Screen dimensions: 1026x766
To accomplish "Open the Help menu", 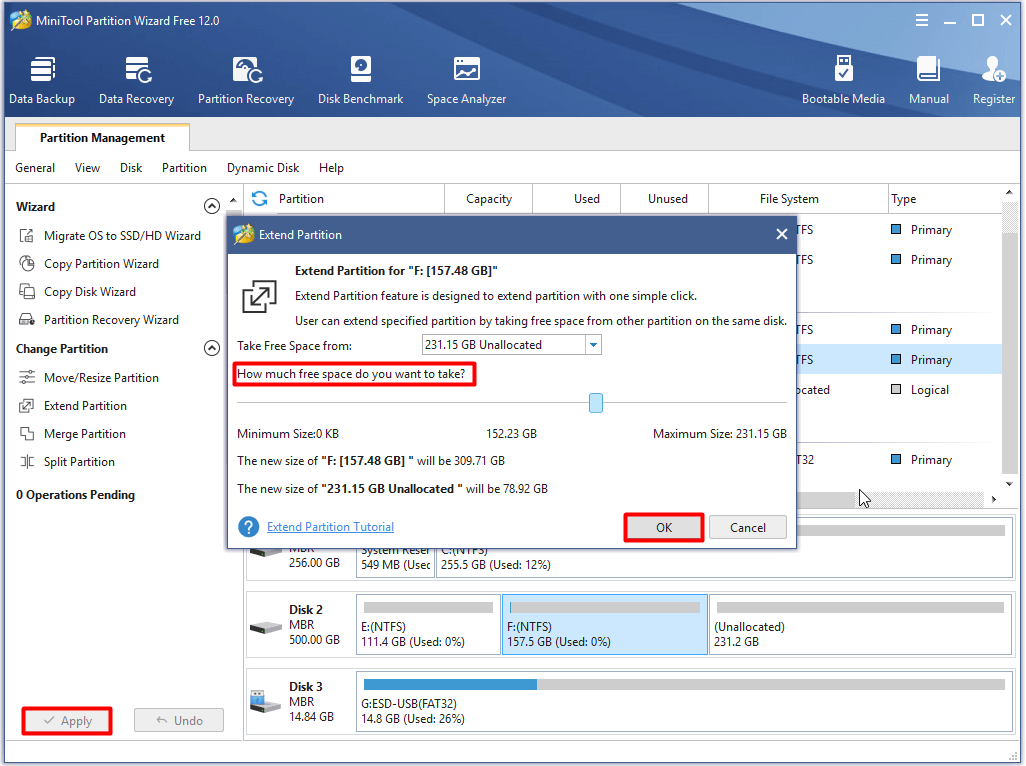I will pos(331,168).
